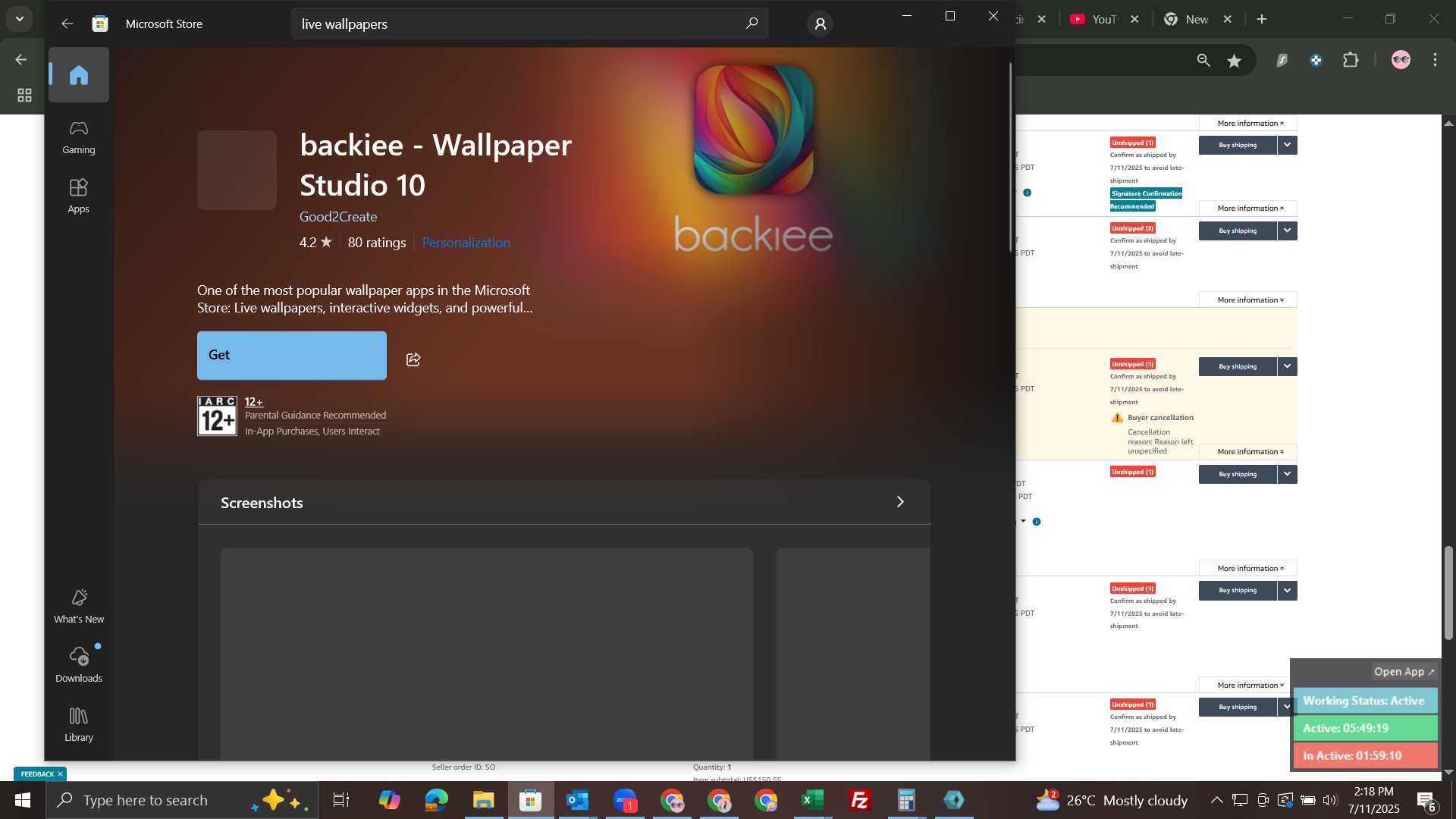Click Buy shipping for Signature Confirmation order

pyautogui.click(x=1238, y=146)
